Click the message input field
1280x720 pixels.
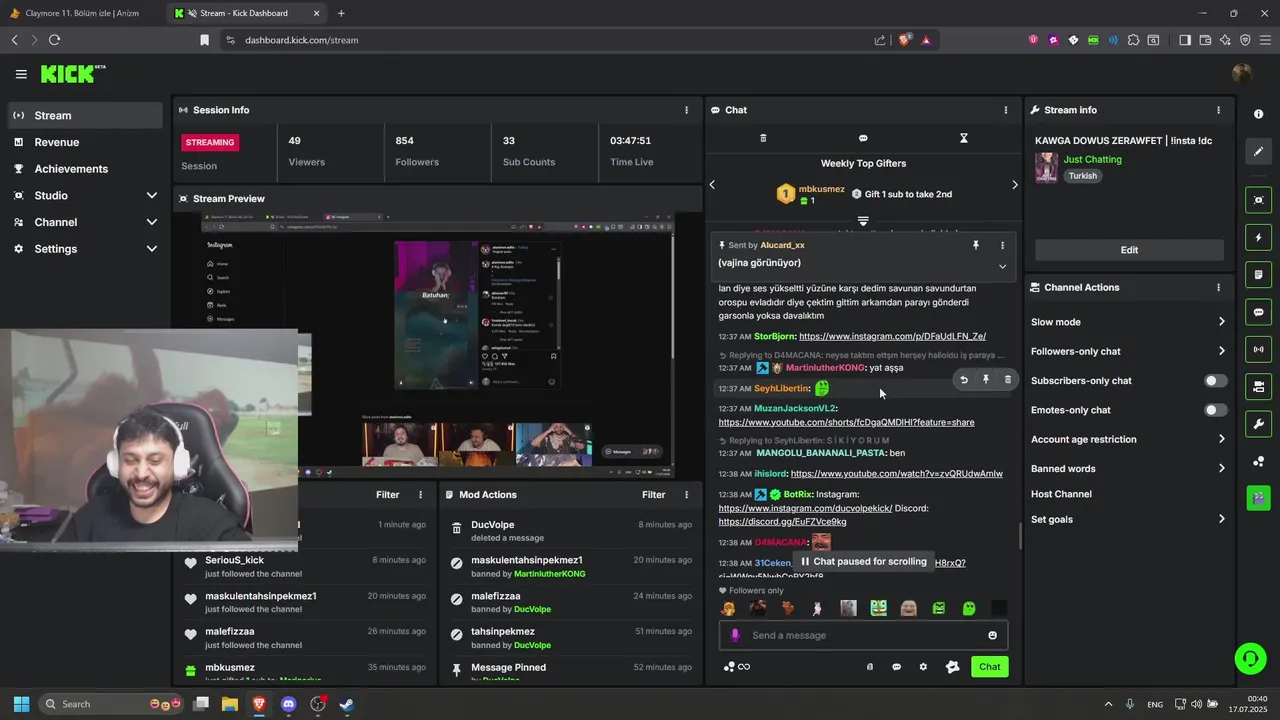[x=863, y=635]
